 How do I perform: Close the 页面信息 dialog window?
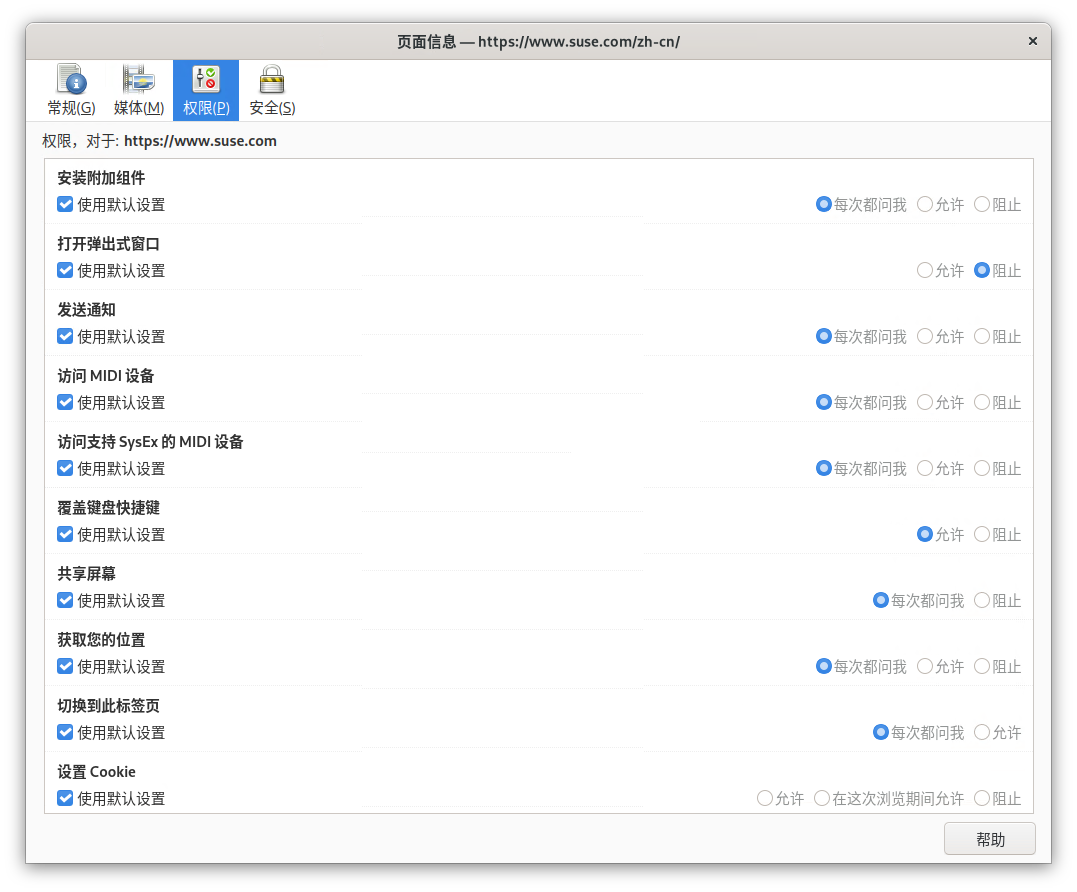tap(1032, 41)
